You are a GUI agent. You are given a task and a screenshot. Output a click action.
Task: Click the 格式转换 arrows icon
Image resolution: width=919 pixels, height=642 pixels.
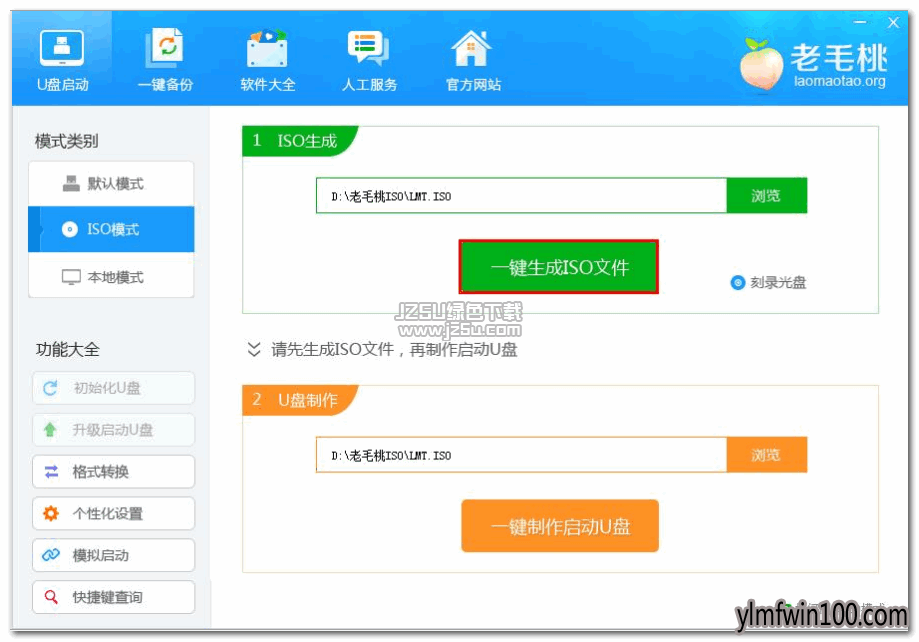pyautogui.click(x=52, y=471)
